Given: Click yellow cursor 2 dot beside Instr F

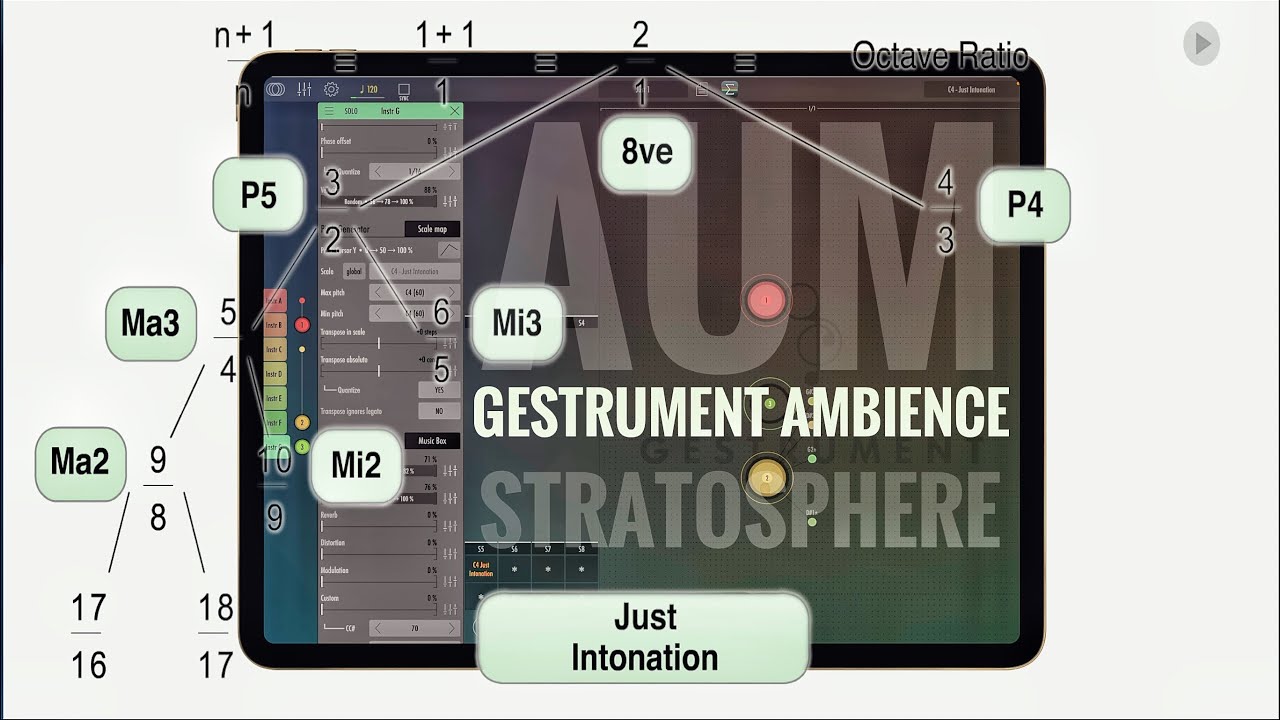Looking at the screenshot, I should pos(302,422).
